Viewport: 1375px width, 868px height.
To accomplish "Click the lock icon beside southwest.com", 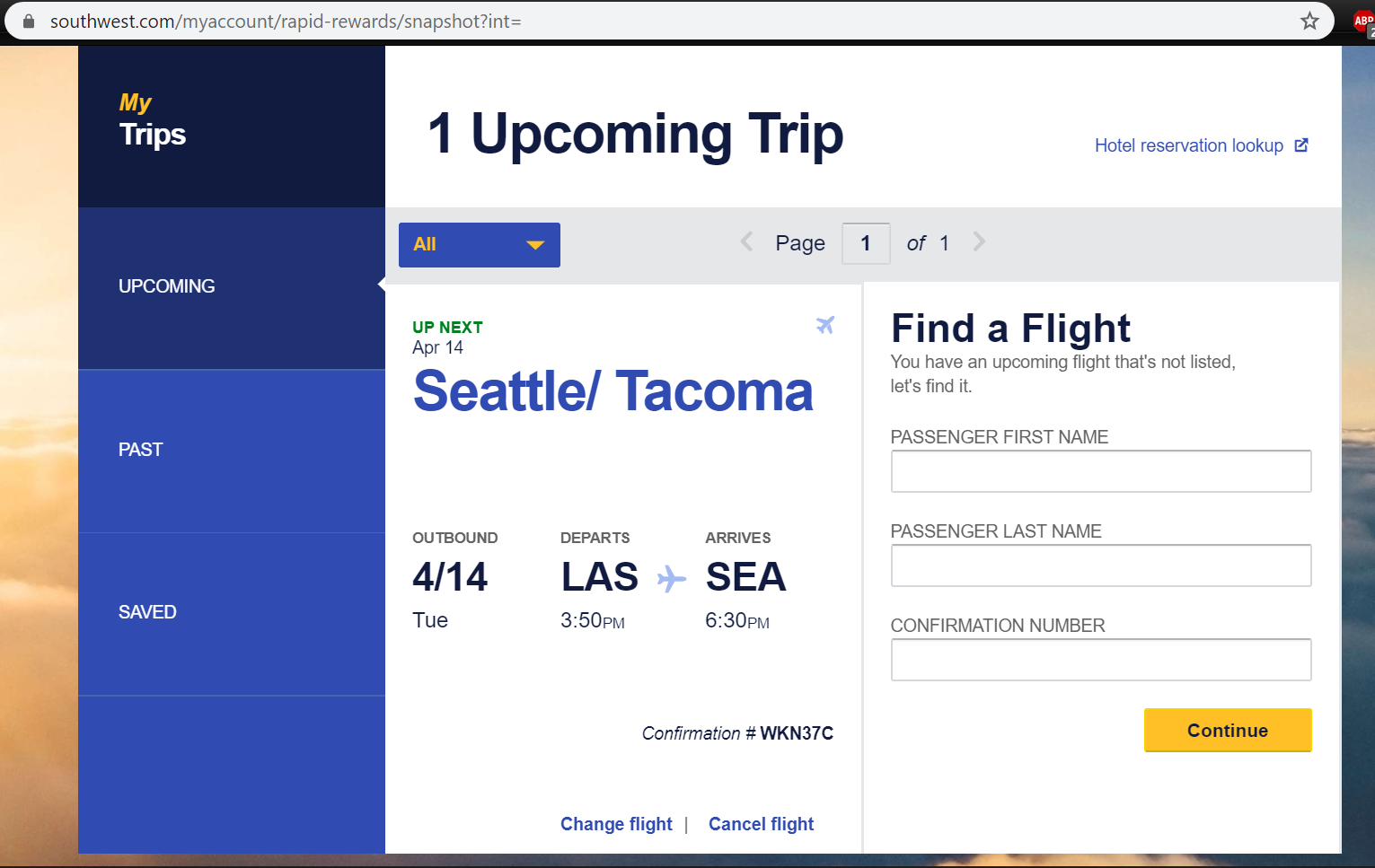I will point(29,22).
